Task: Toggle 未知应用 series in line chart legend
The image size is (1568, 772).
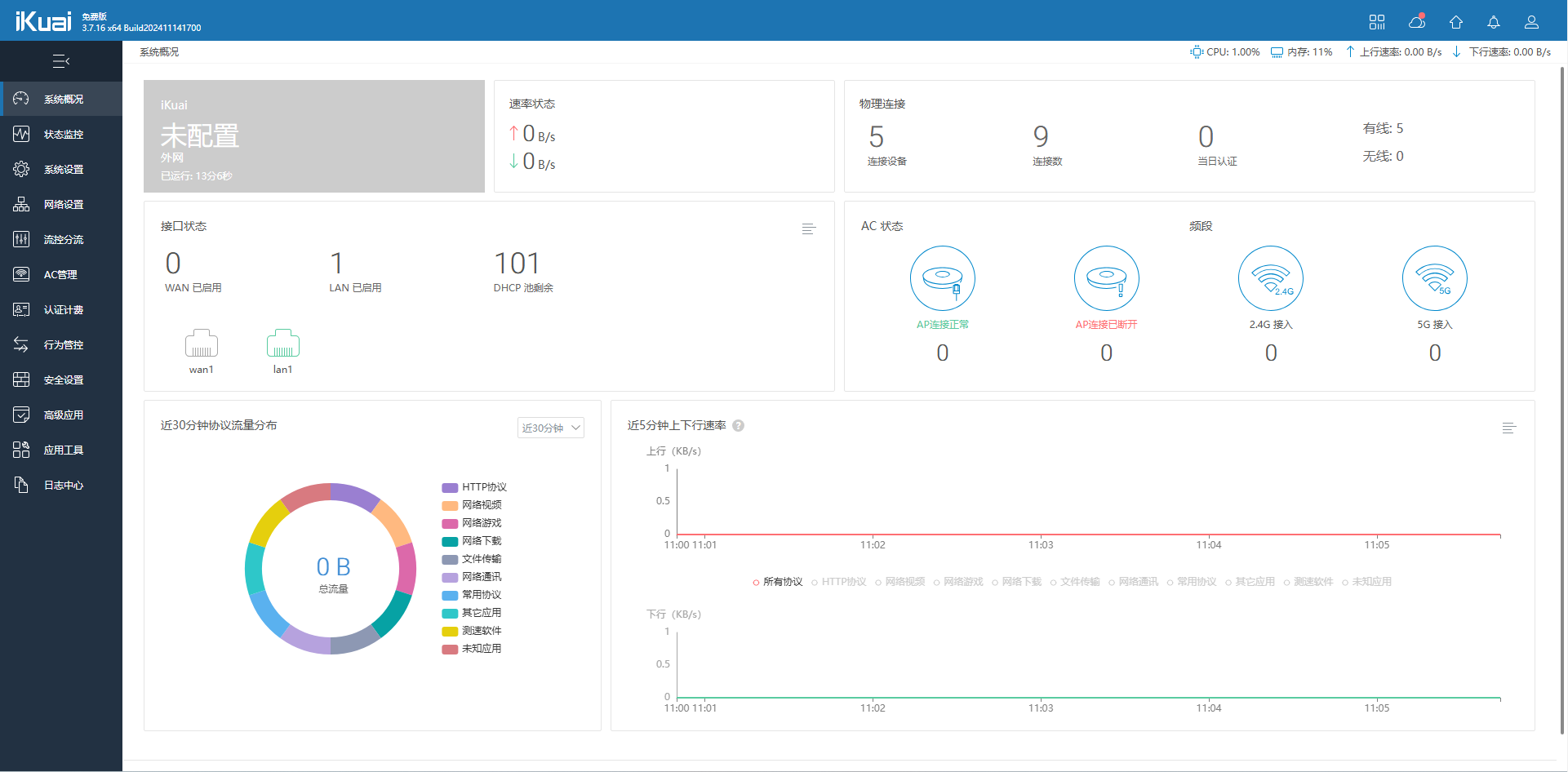Action: pos(1367,582)
